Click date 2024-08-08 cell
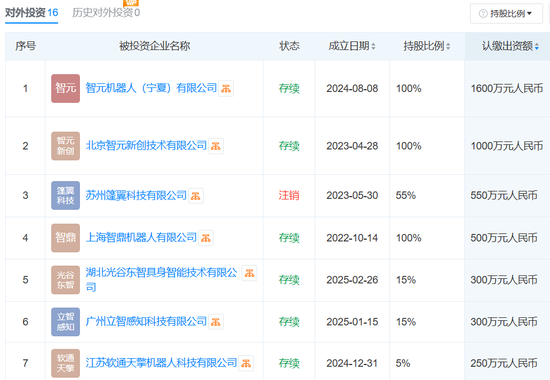 point(352,88)
